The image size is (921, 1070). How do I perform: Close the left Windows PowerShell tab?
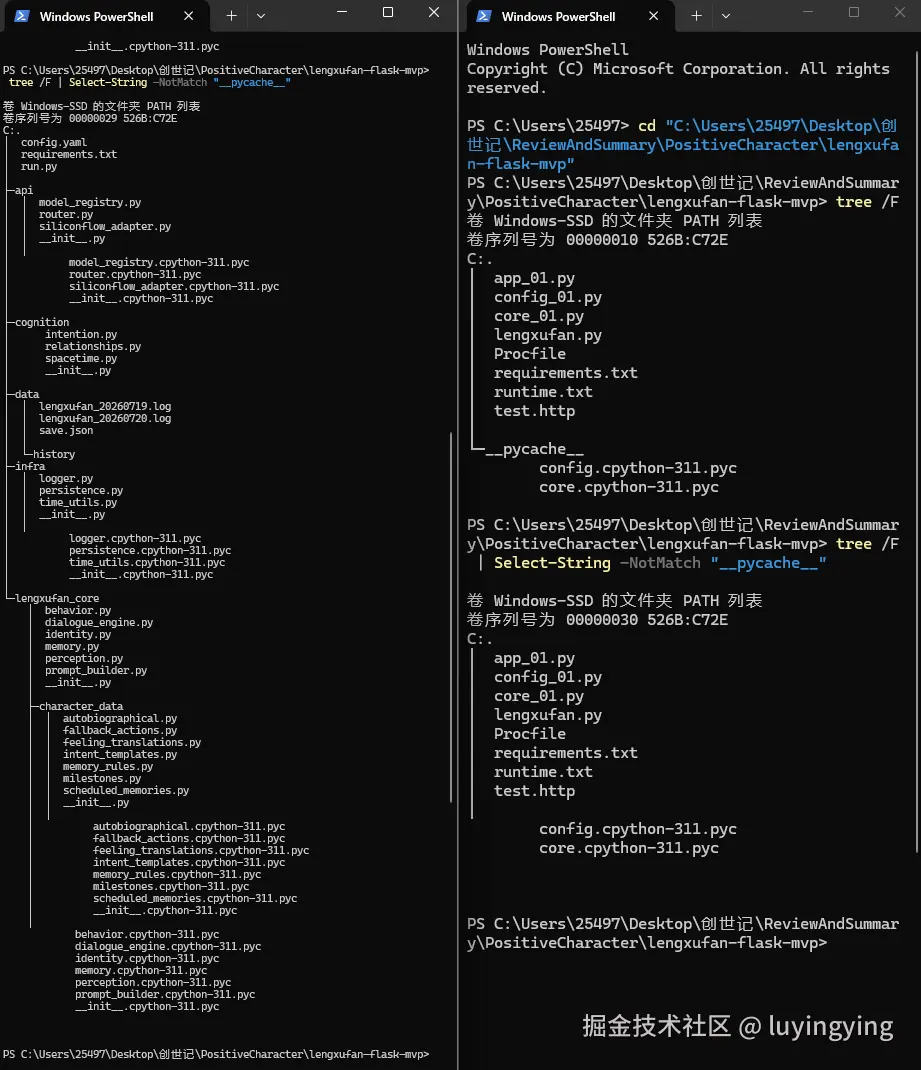pos(188,16)
